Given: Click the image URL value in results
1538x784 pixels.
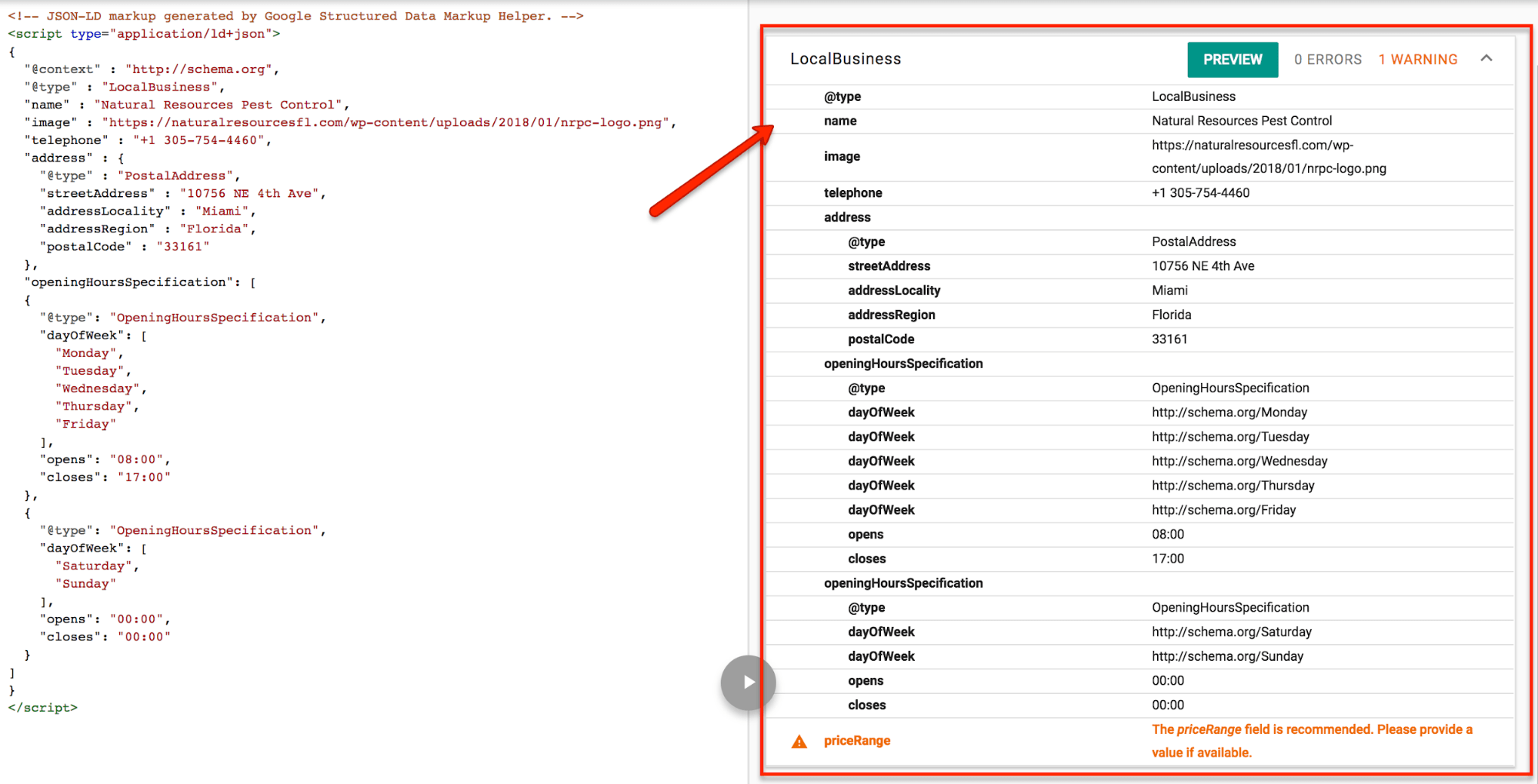Looking at the screenshot, I should click(x=1269, y=157).
